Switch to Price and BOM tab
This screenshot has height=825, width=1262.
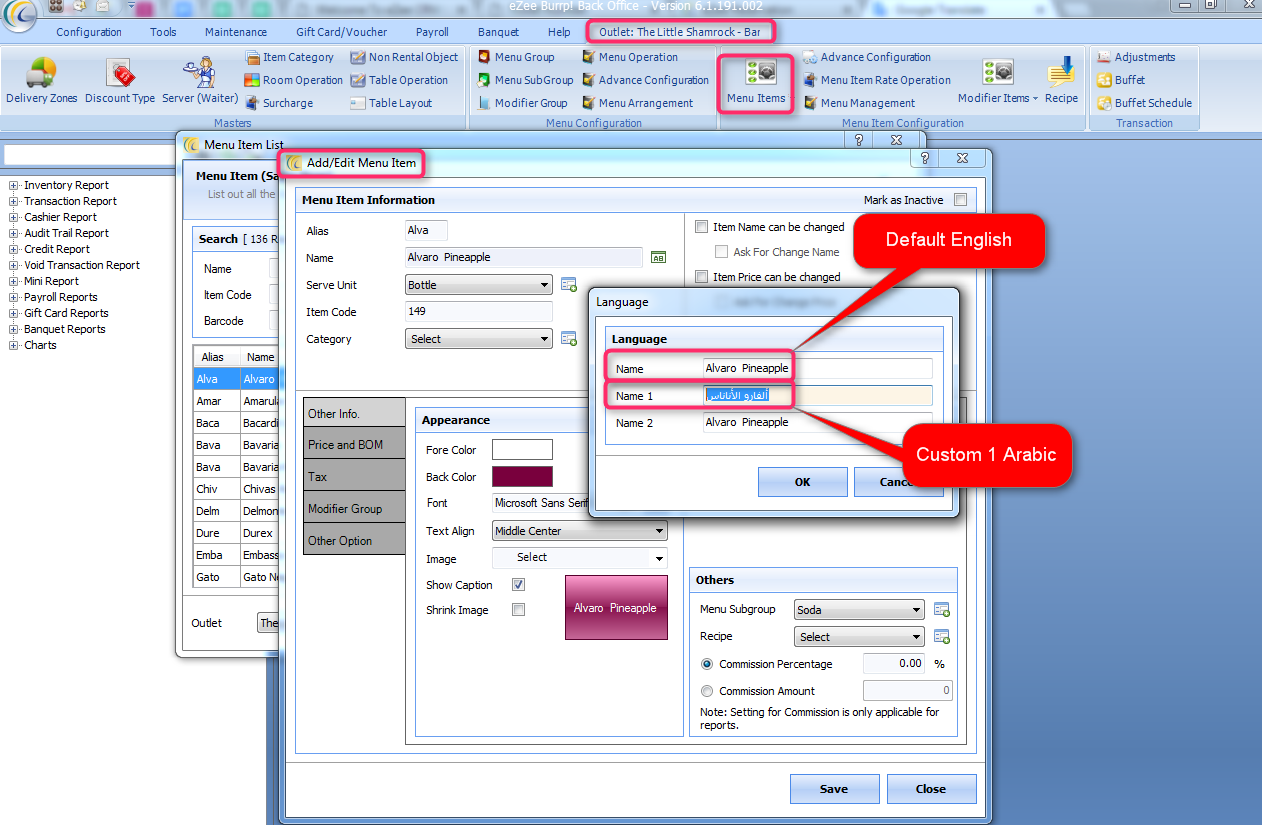tap(354, 445)
